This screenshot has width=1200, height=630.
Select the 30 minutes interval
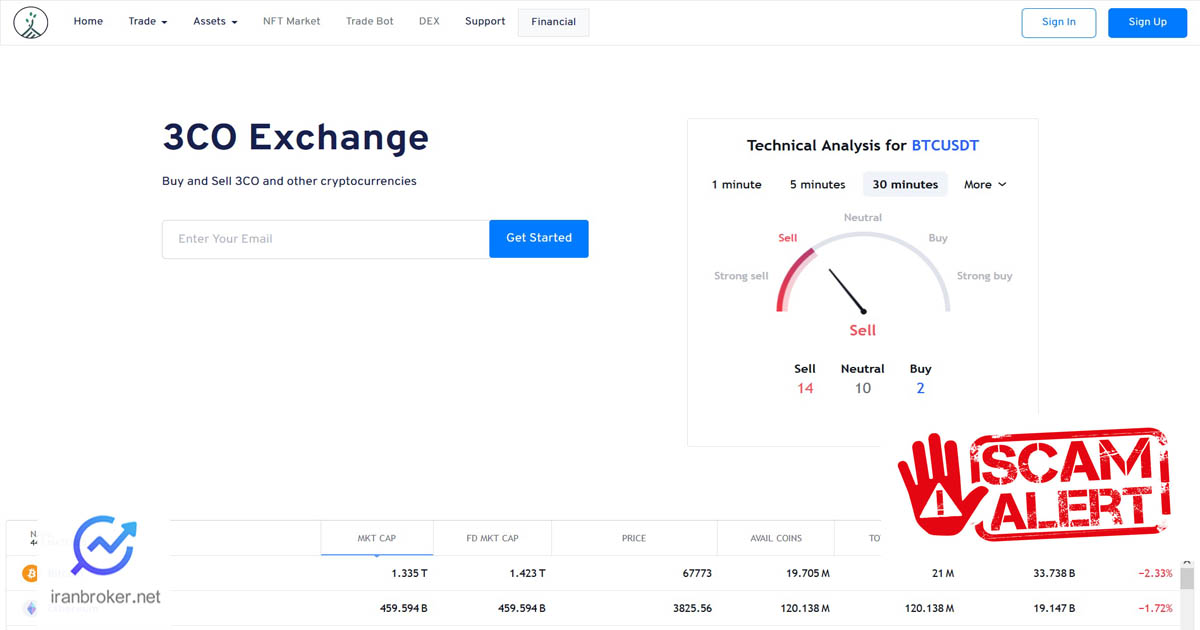pos(905,184)
